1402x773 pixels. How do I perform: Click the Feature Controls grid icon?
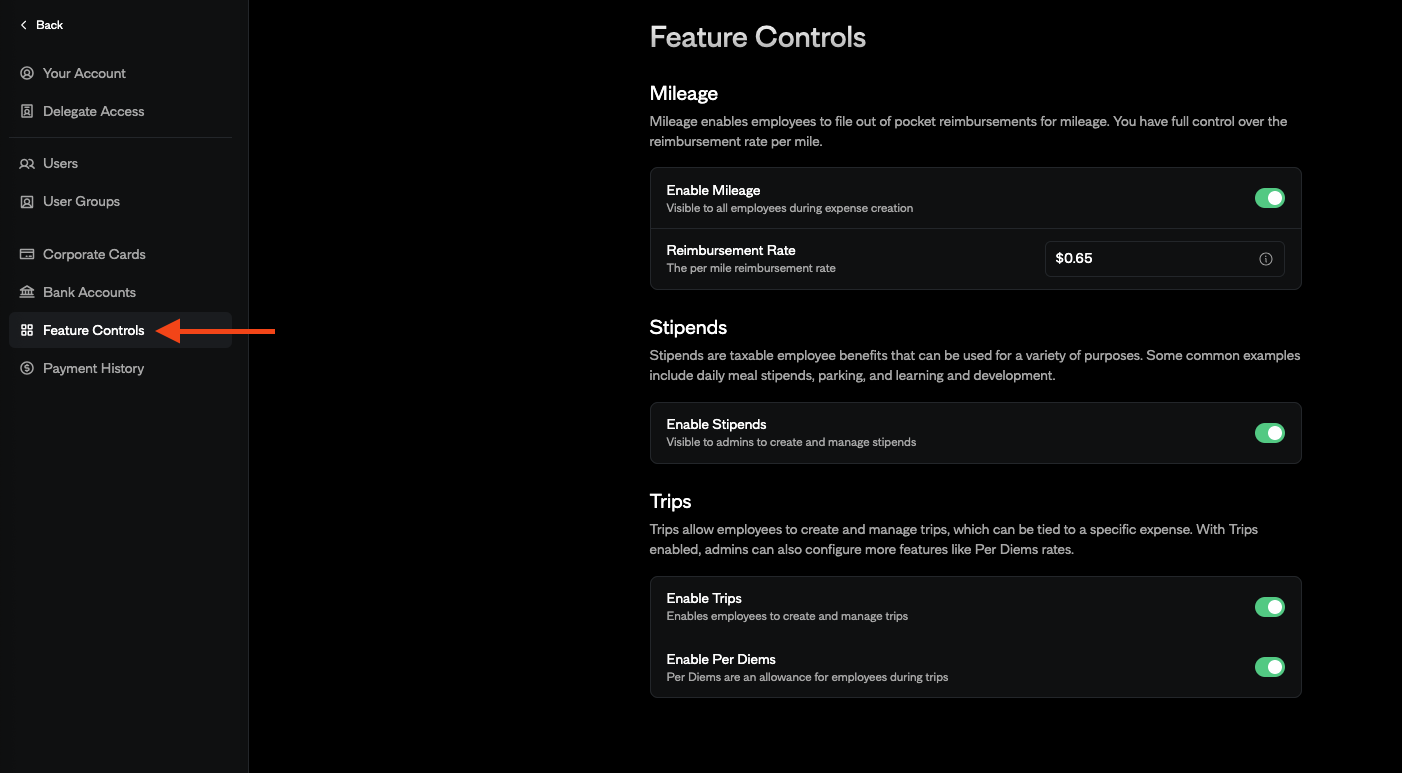[x=27, y=330]
